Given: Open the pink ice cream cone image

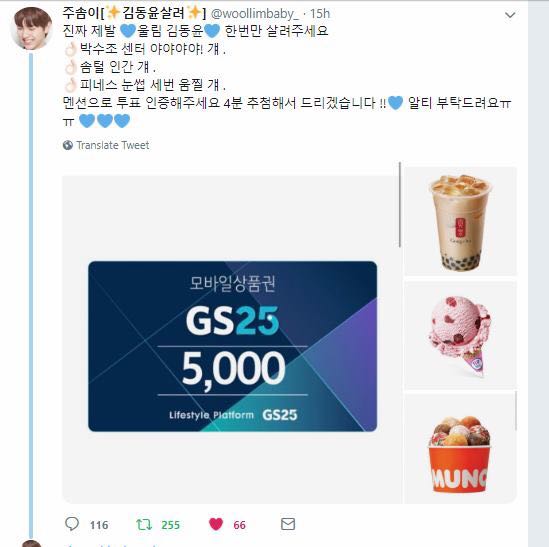Looking at the screenshot, I should [460, 335].
